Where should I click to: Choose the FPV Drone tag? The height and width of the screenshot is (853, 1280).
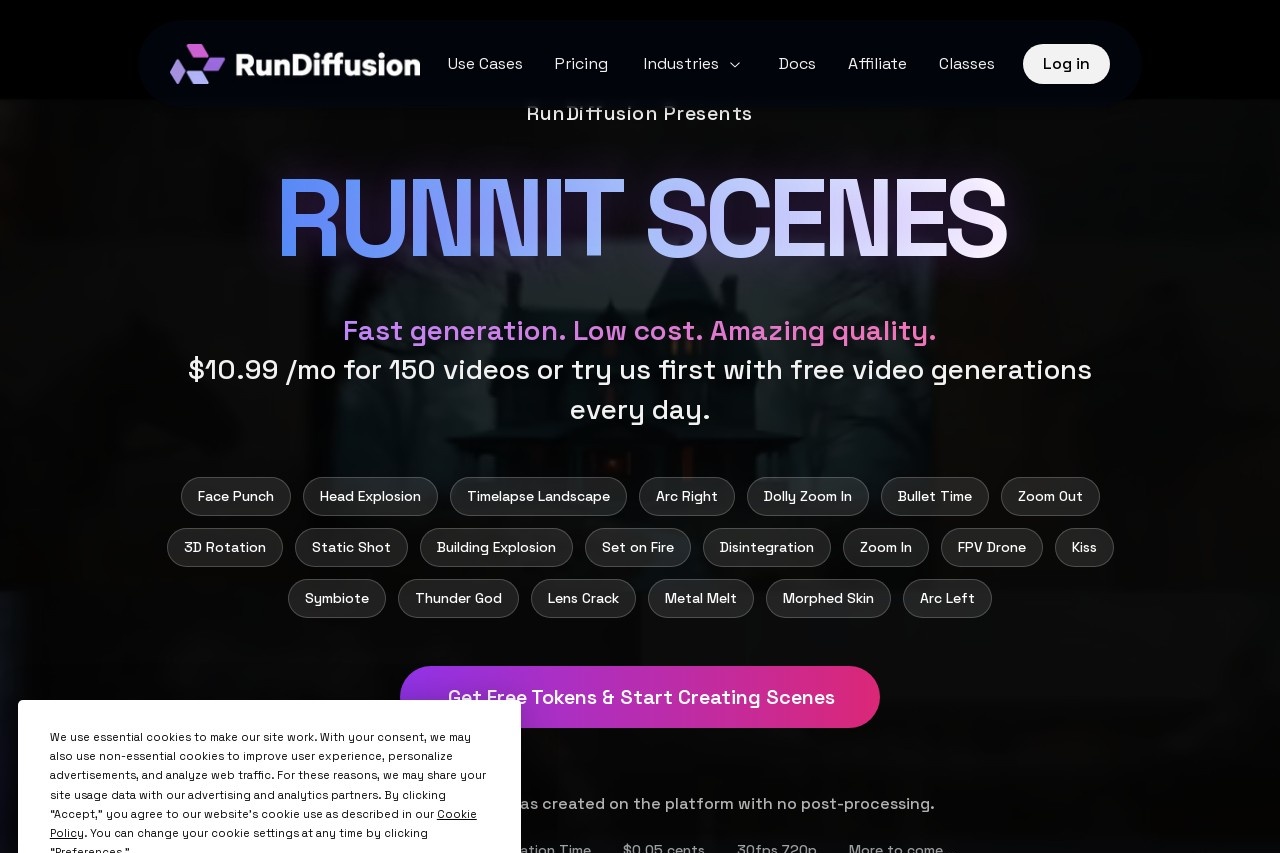(992, 547)
